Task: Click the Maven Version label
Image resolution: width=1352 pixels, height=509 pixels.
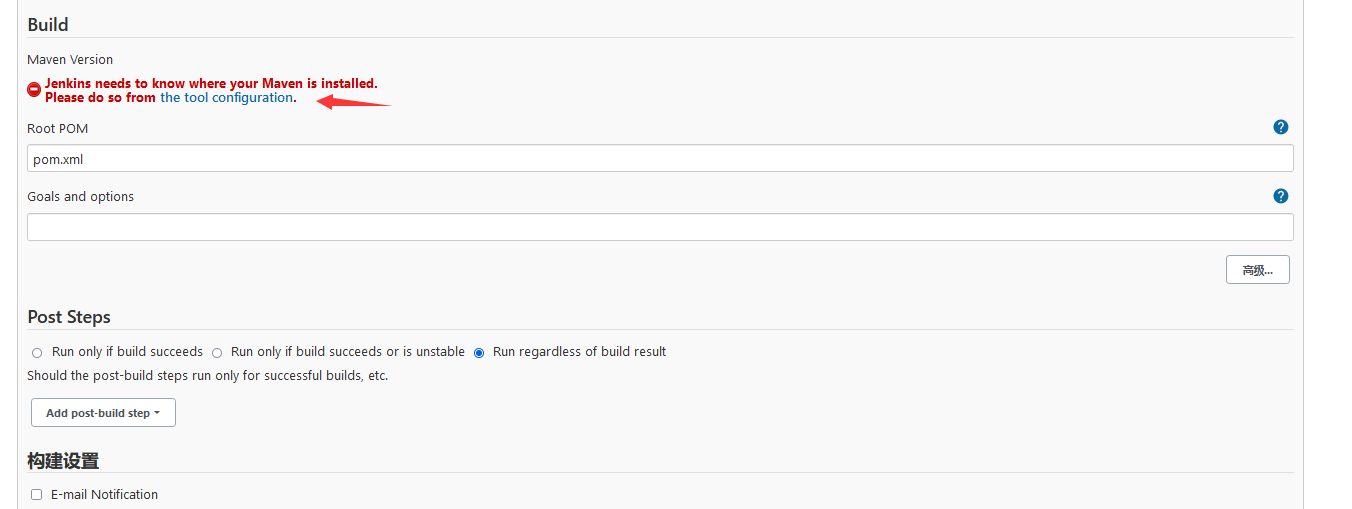Action: [70, 60]
